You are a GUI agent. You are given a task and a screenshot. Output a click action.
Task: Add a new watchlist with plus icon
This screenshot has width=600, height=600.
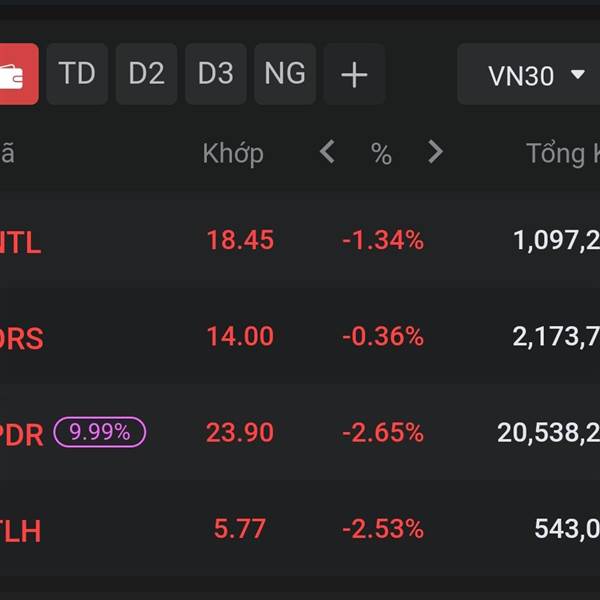[354, 74]
